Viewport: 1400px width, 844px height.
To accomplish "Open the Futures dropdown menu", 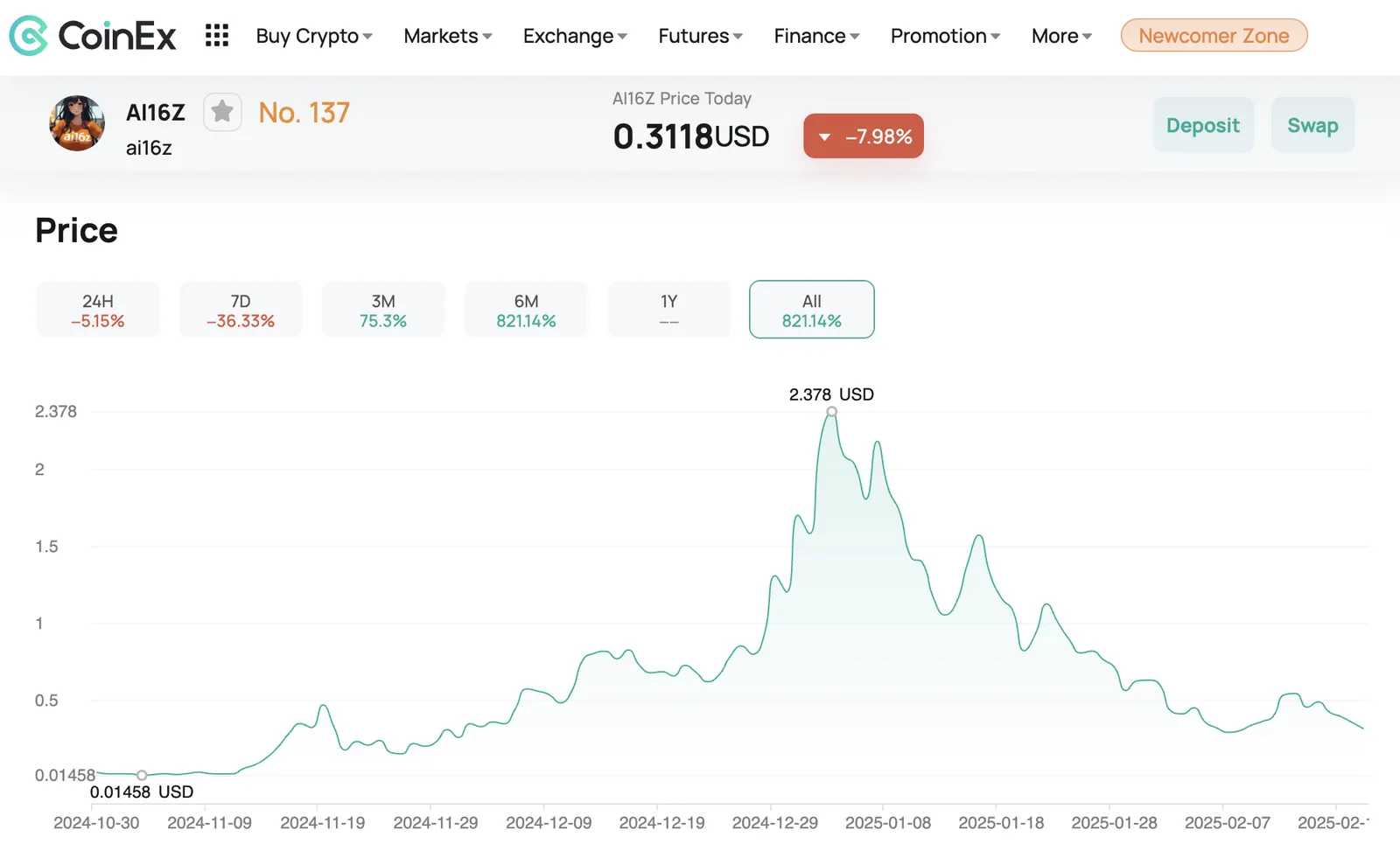I will point(701,36).
